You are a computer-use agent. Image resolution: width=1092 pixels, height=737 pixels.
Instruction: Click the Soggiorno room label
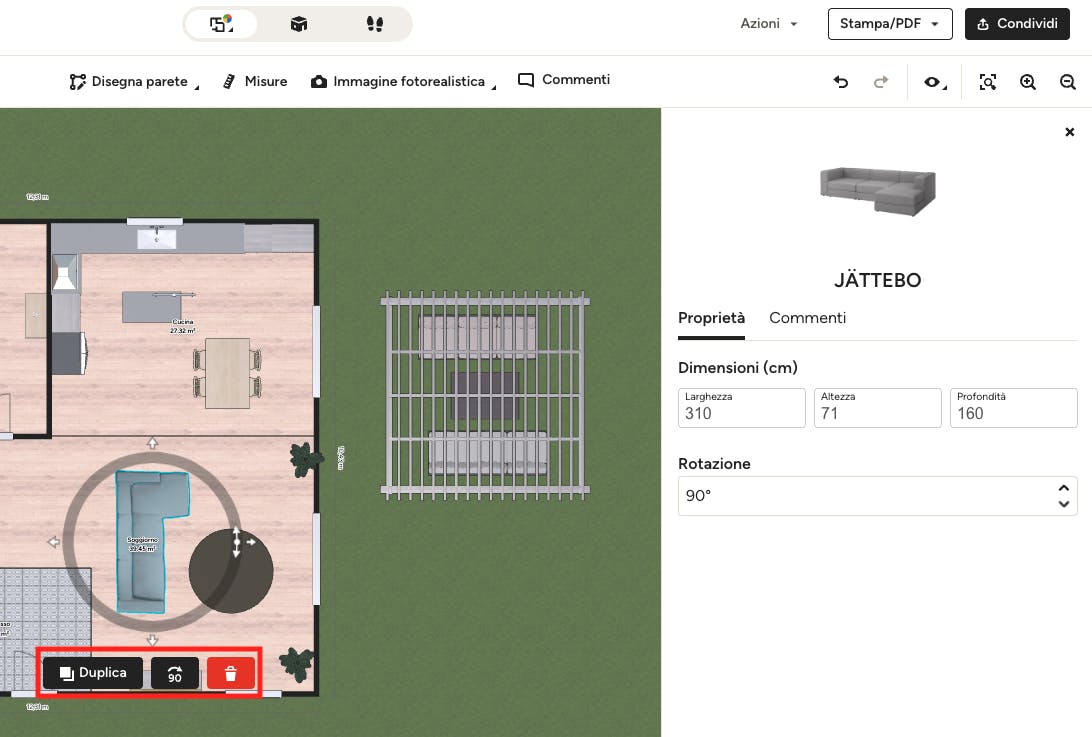click(142, 544)
